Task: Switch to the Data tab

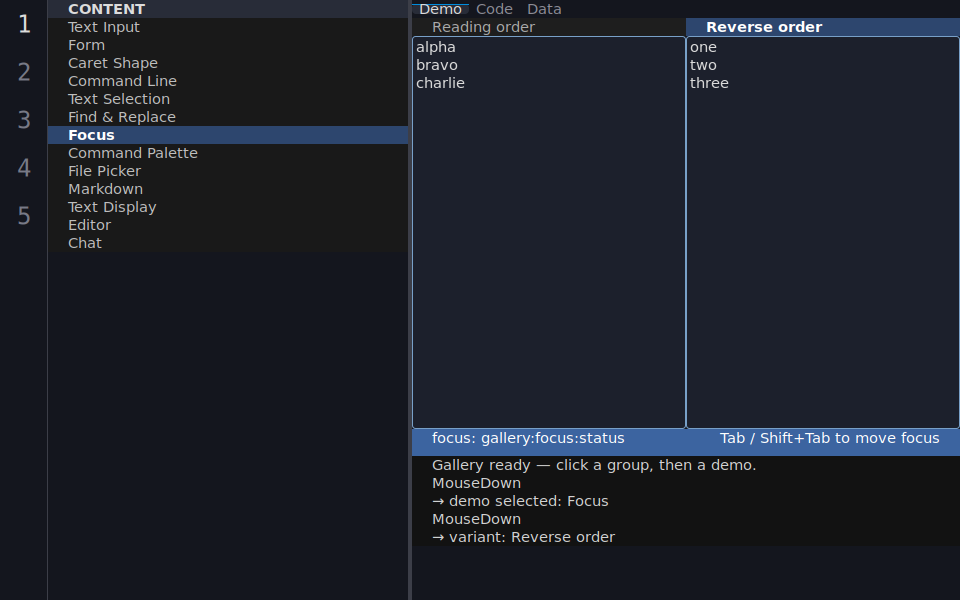Action: pyautogui.click(x=544, y=9)
